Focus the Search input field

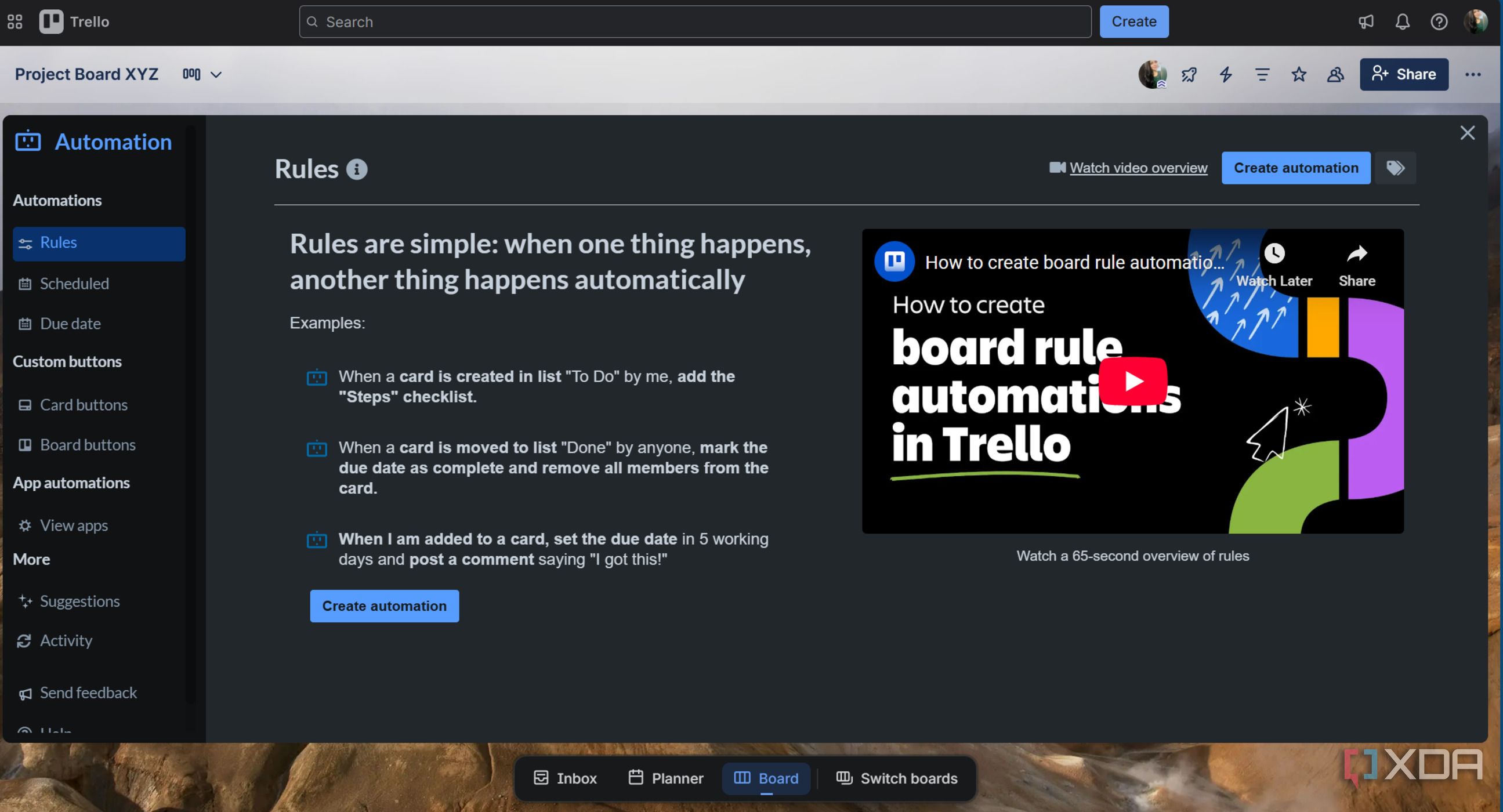(x=695, y=21)
